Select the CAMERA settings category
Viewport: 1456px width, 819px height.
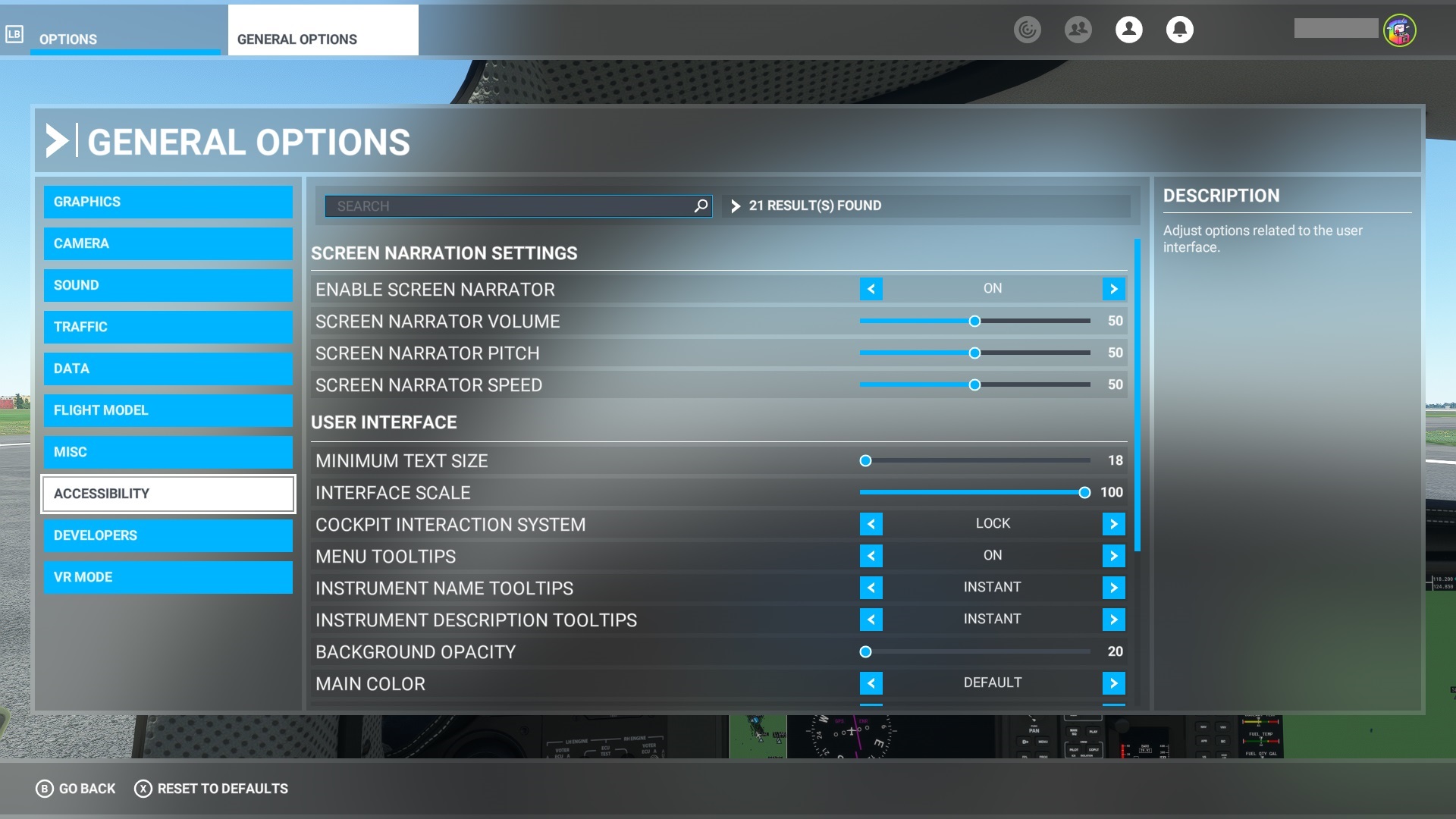(x=168, y=243)
